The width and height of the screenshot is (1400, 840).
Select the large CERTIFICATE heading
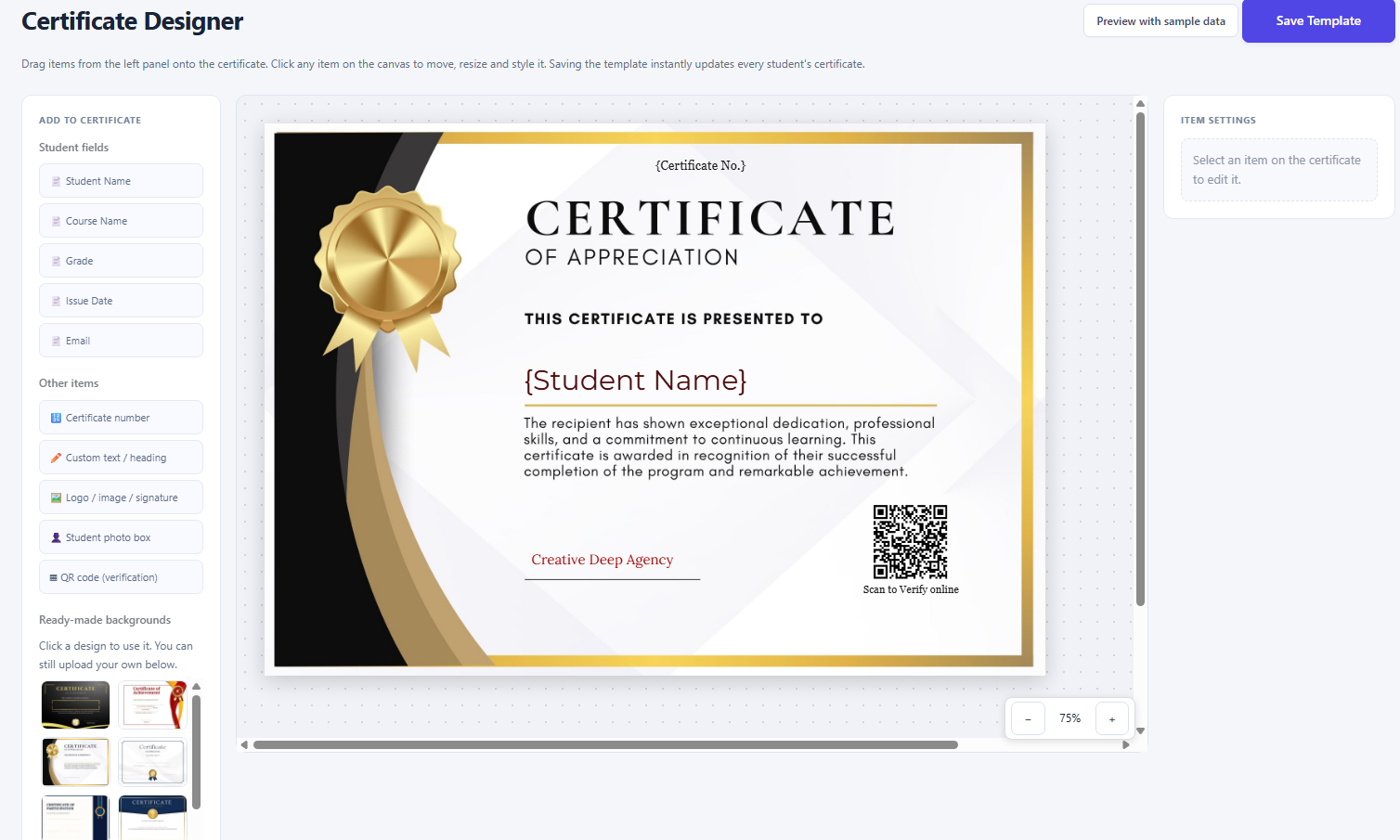point(710,218)
